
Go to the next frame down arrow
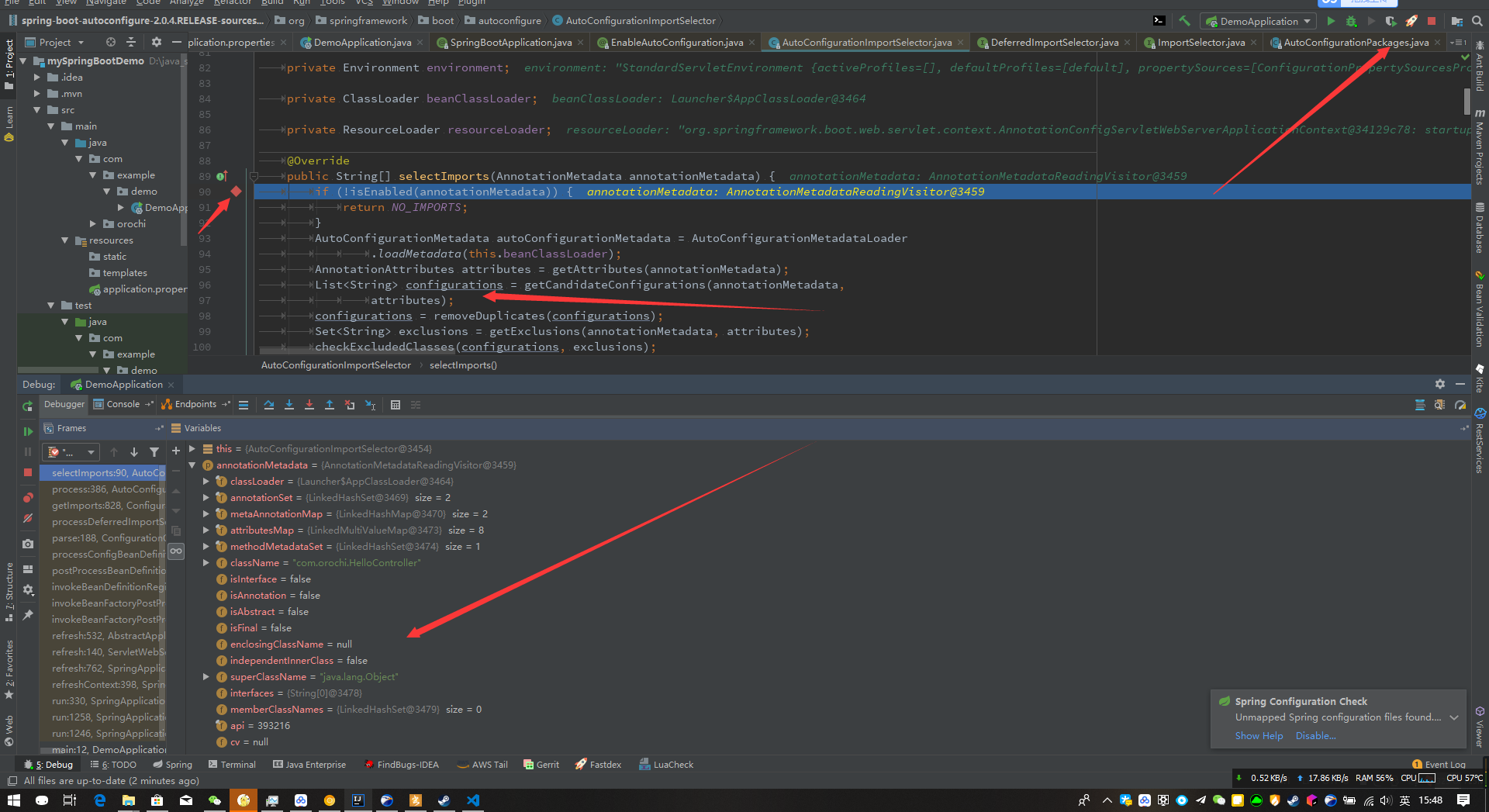[x=134, y=452]
